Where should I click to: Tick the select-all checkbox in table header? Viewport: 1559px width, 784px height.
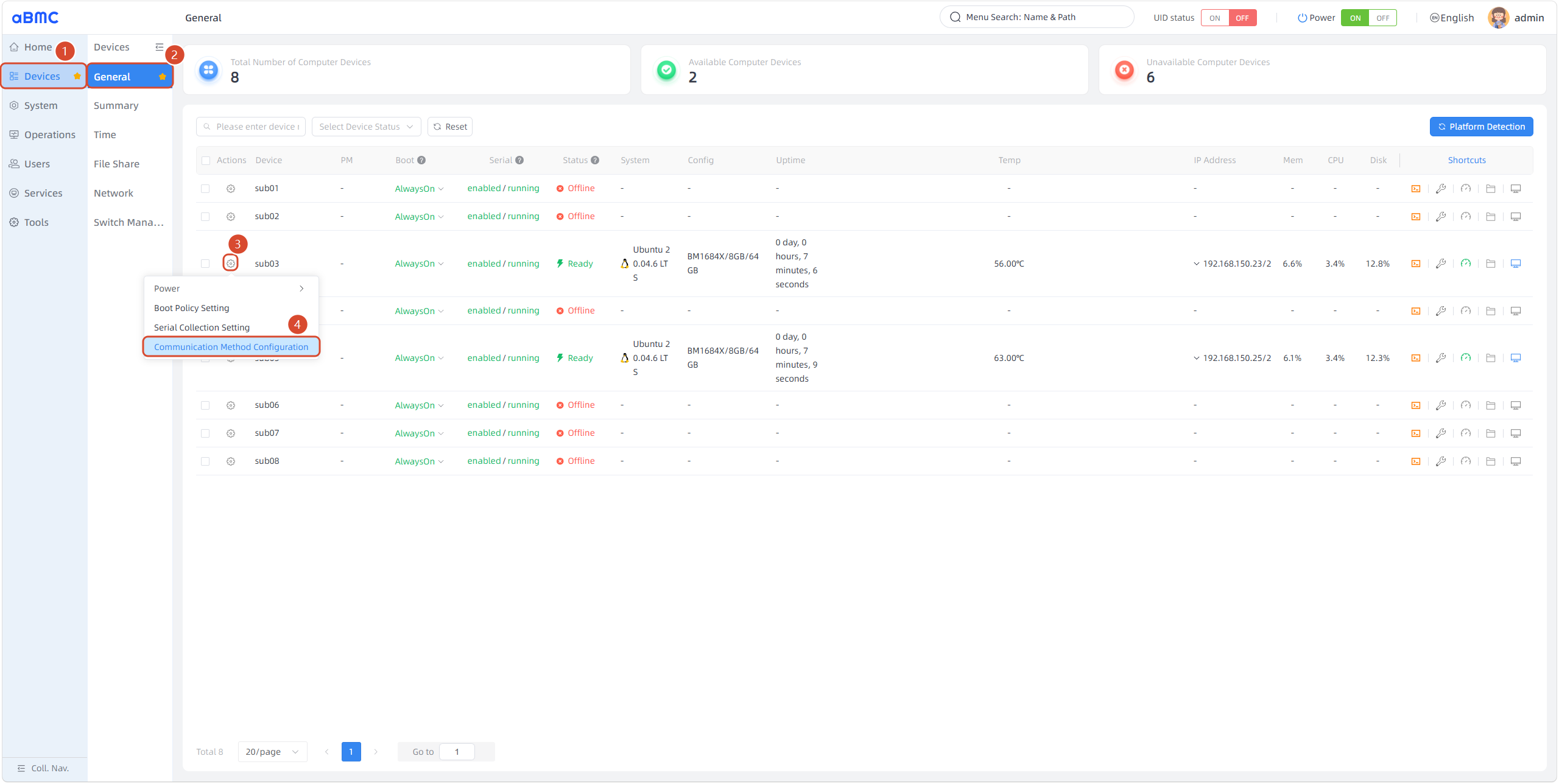click(206, 161)
